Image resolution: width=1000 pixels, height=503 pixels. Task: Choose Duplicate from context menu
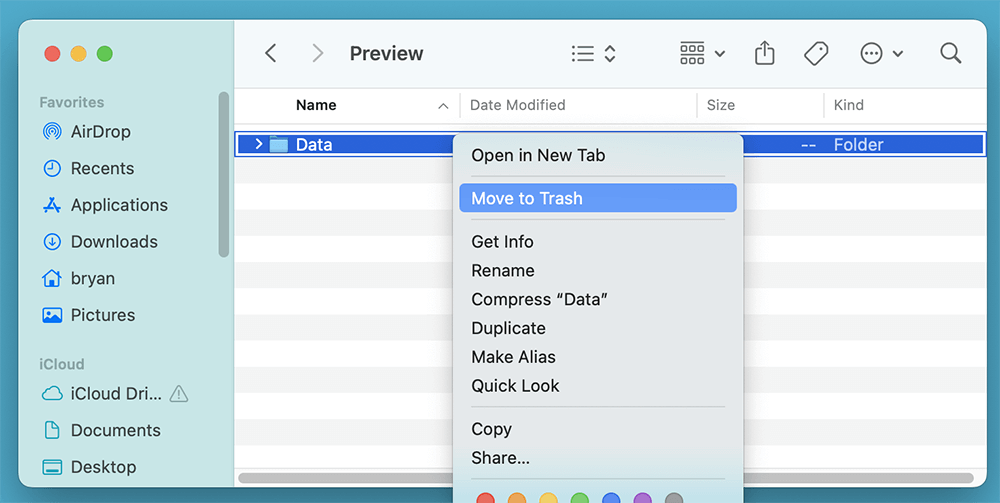pos(598,328)
